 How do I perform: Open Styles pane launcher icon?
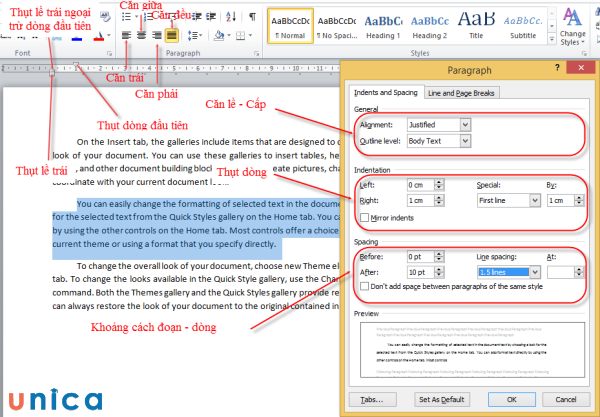[x=584, y=54]
